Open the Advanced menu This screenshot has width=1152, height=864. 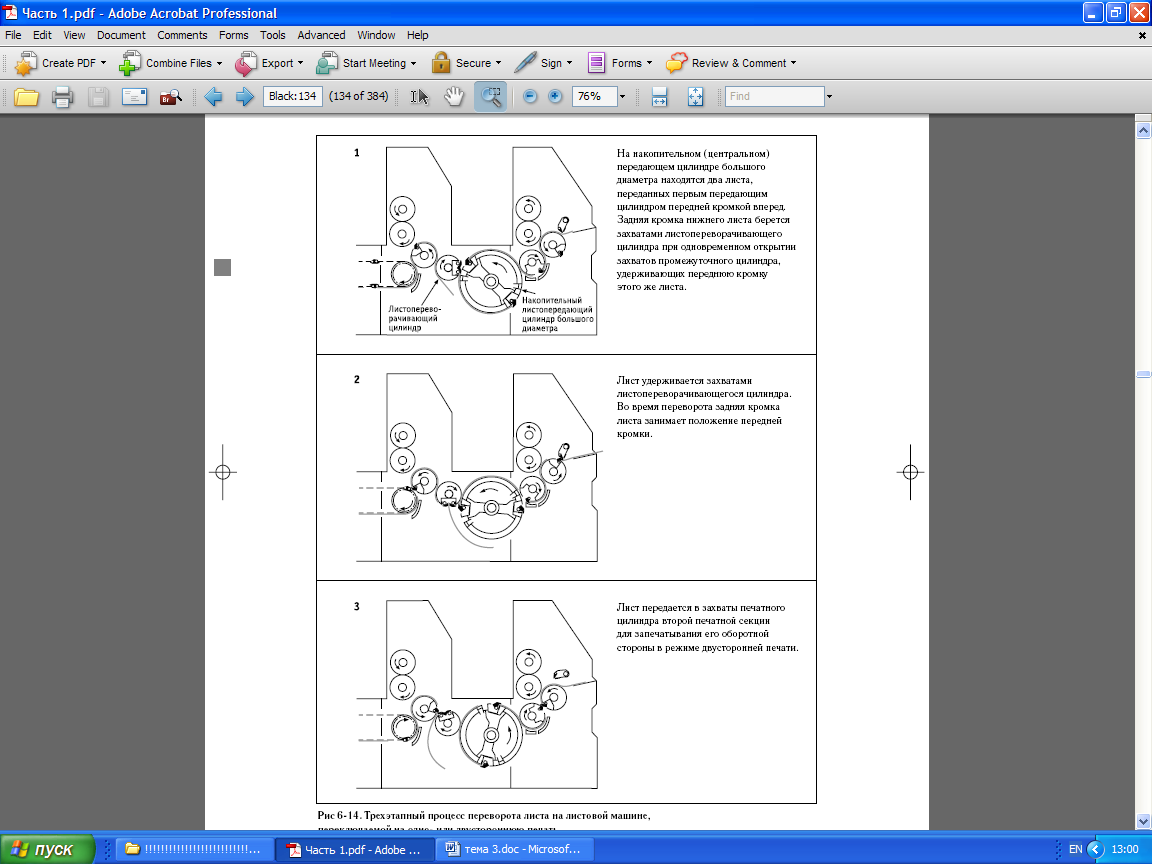pos(321,35)
